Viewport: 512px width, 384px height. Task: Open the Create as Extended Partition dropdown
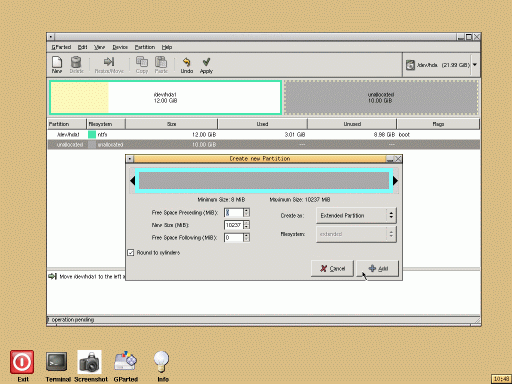pyautogui.click(x=356, y=215)
